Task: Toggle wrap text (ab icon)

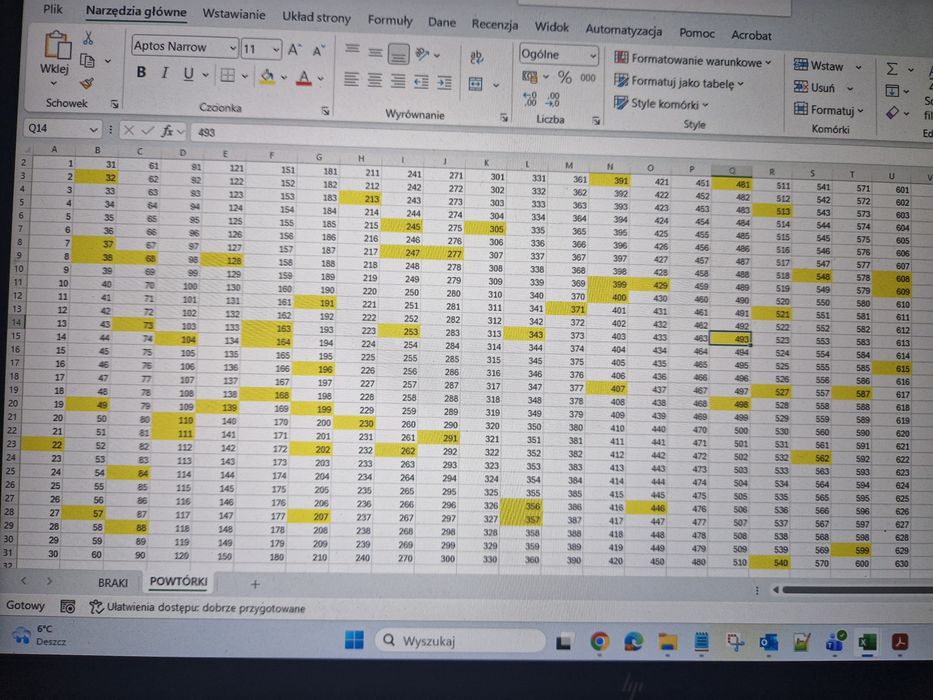Action: point(477,58)
